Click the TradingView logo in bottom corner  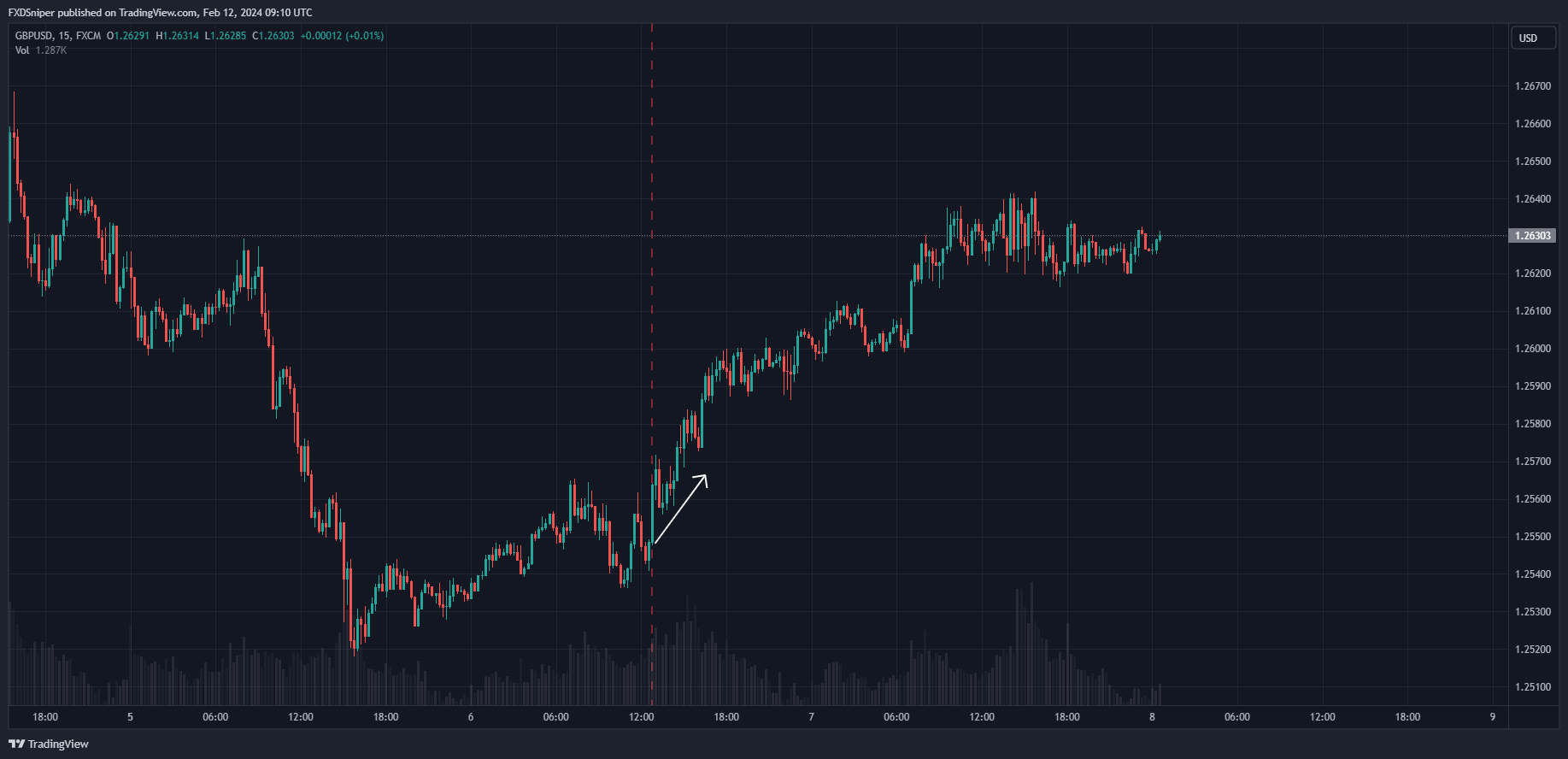(x=49, y=744)
